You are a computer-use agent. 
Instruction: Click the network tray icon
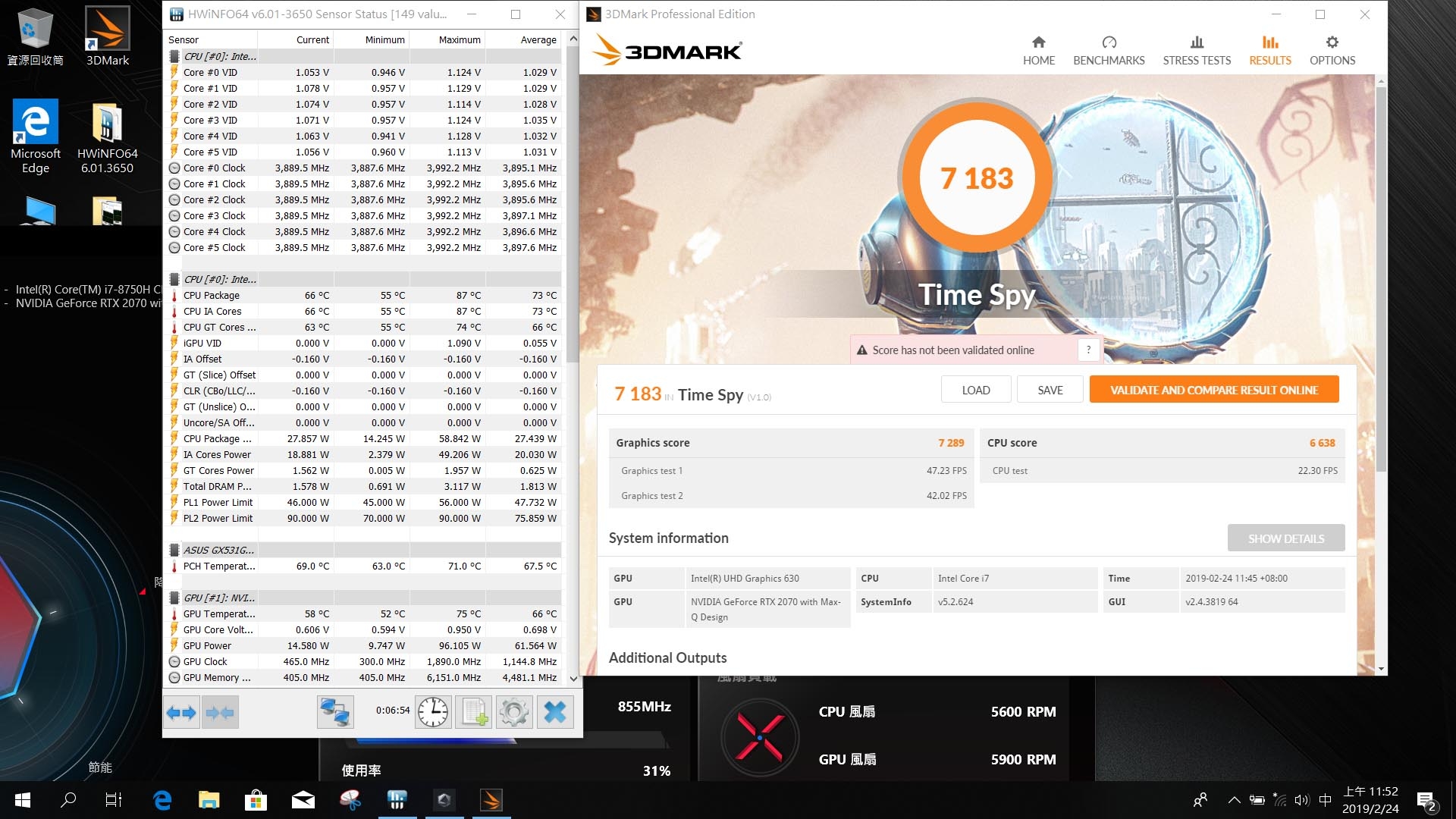(x=1280, y=800)
